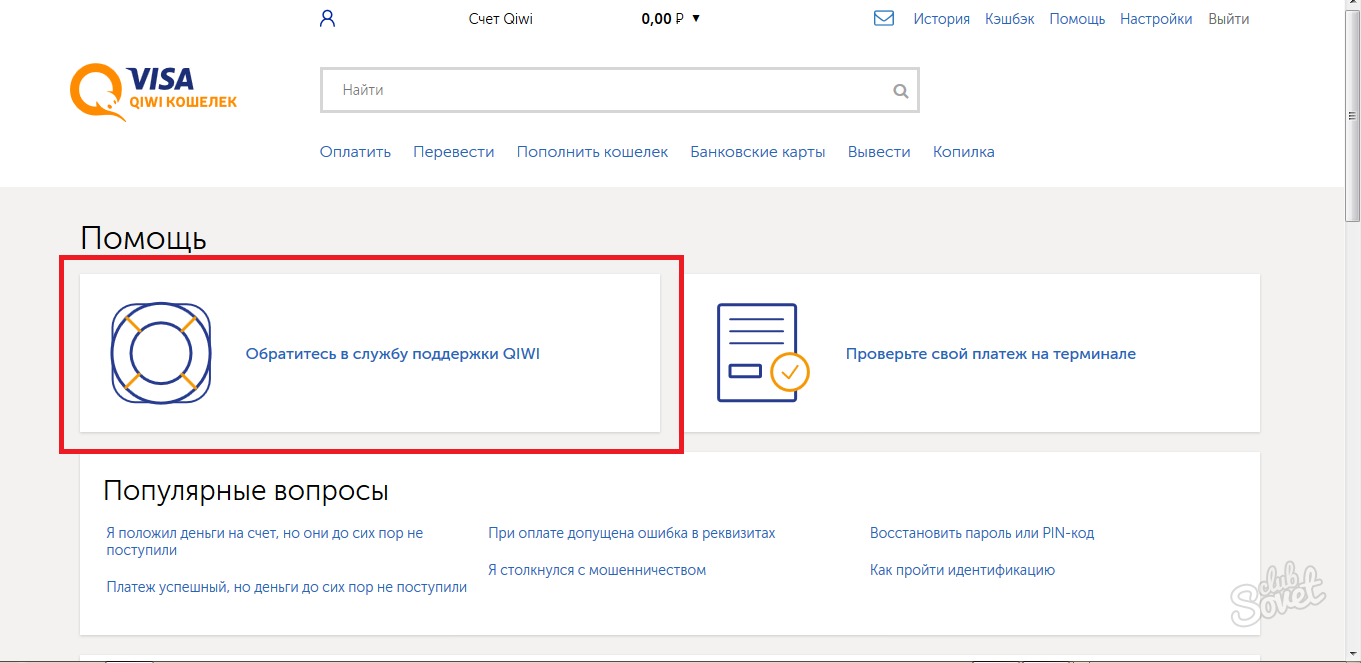Open 'При оплате допущена ошибка в реквизитах'

tap(632, 534)
